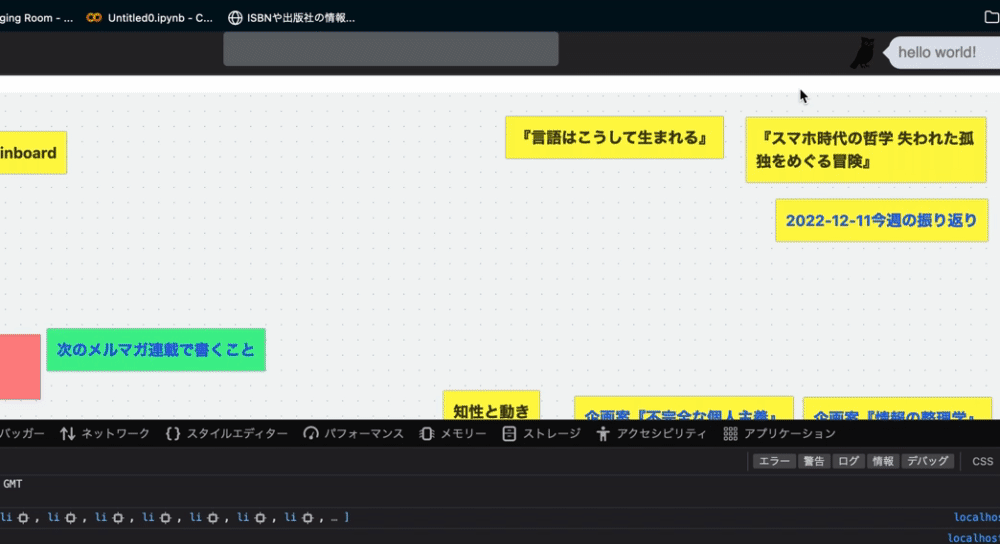Open the Network tab with arrows icon
Viewport: 1000px width, 544px height.
[105, 434]
